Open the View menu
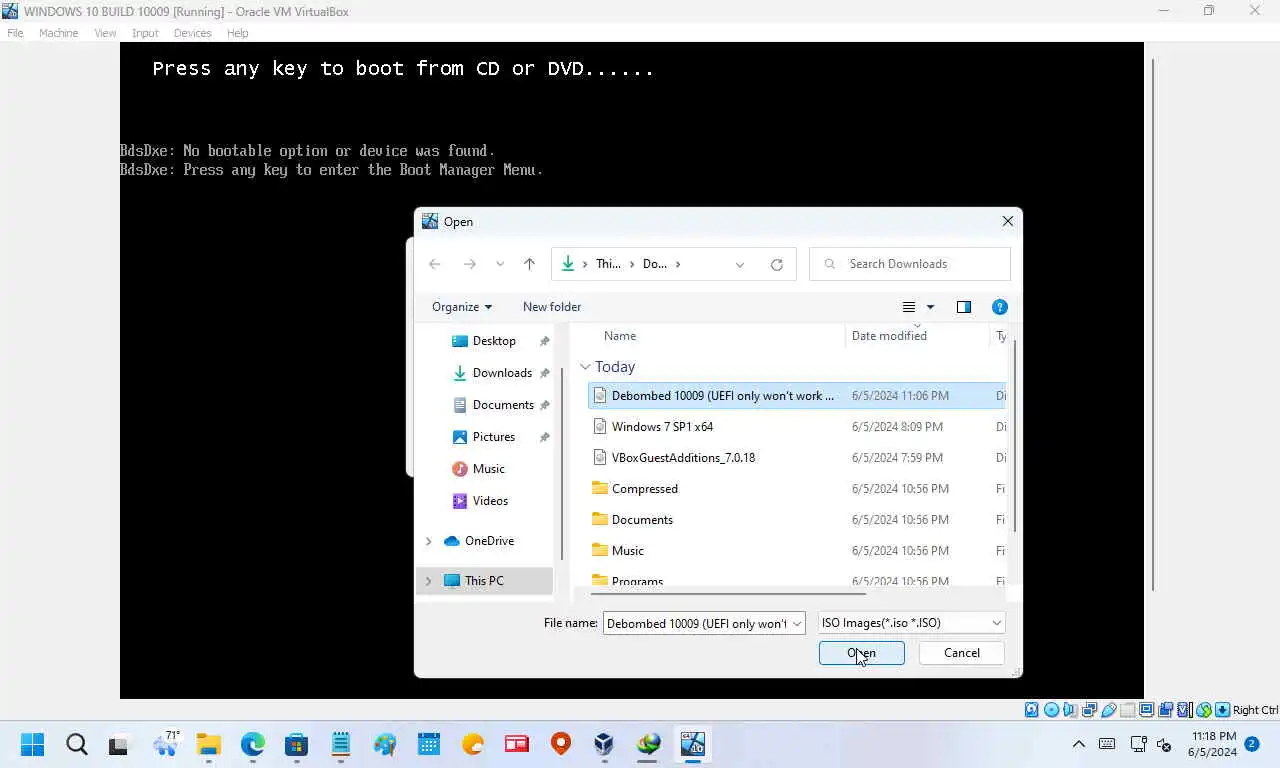Screen dimensions: 1280x768 [x=105, y=33]
